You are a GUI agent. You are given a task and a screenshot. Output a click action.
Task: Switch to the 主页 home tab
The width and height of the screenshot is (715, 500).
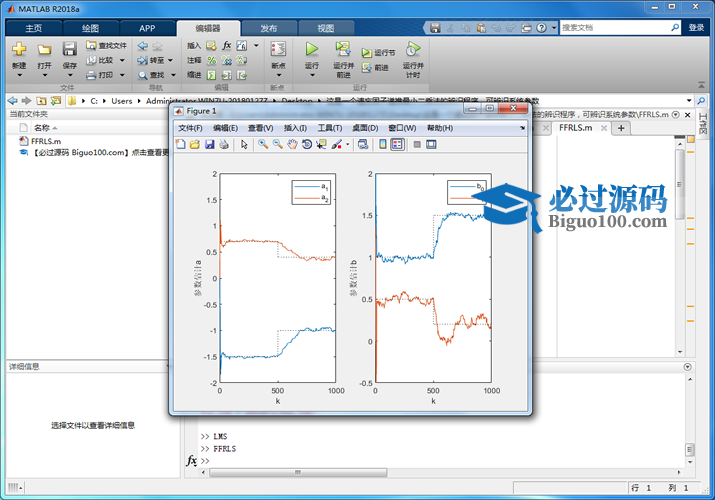(x=34, y=28)
